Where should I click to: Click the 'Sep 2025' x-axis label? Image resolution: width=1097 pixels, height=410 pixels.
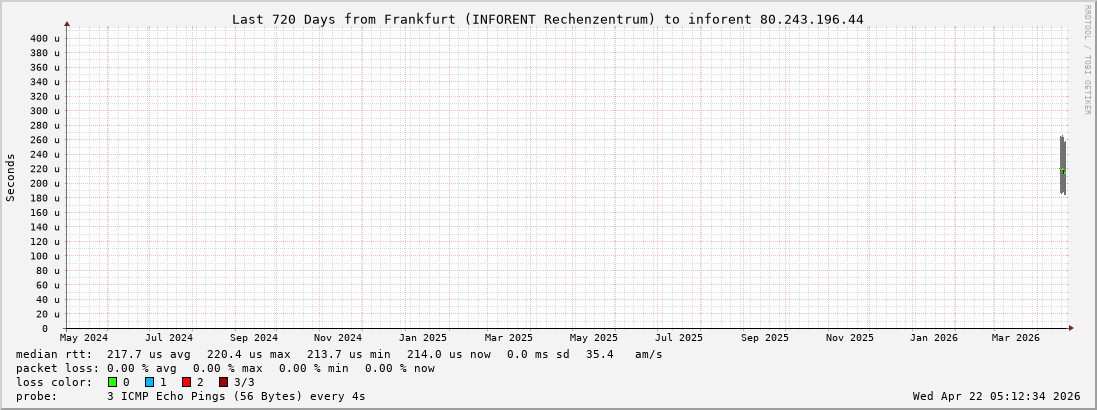point(765,338)
